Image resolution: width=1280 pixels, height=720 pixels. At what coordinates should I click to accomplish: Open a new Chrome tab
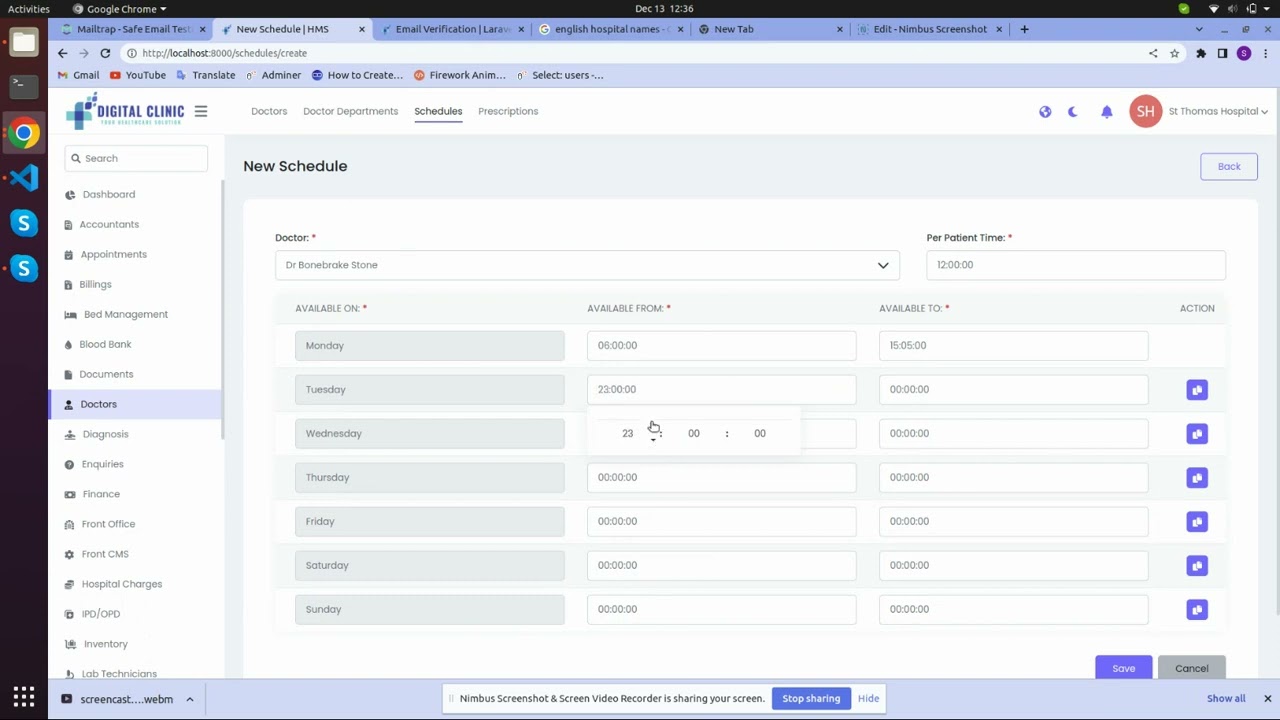[1024, 29]
